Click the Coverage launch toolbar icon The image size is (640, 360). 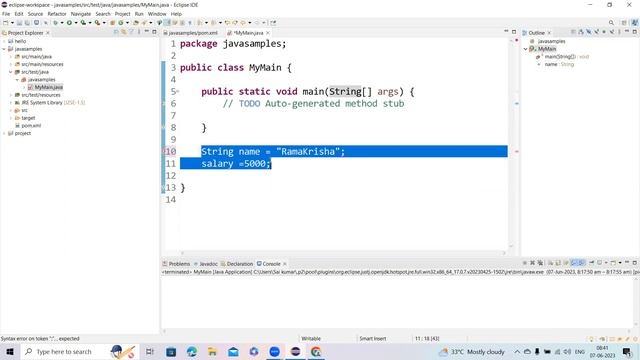click(83, 23)
